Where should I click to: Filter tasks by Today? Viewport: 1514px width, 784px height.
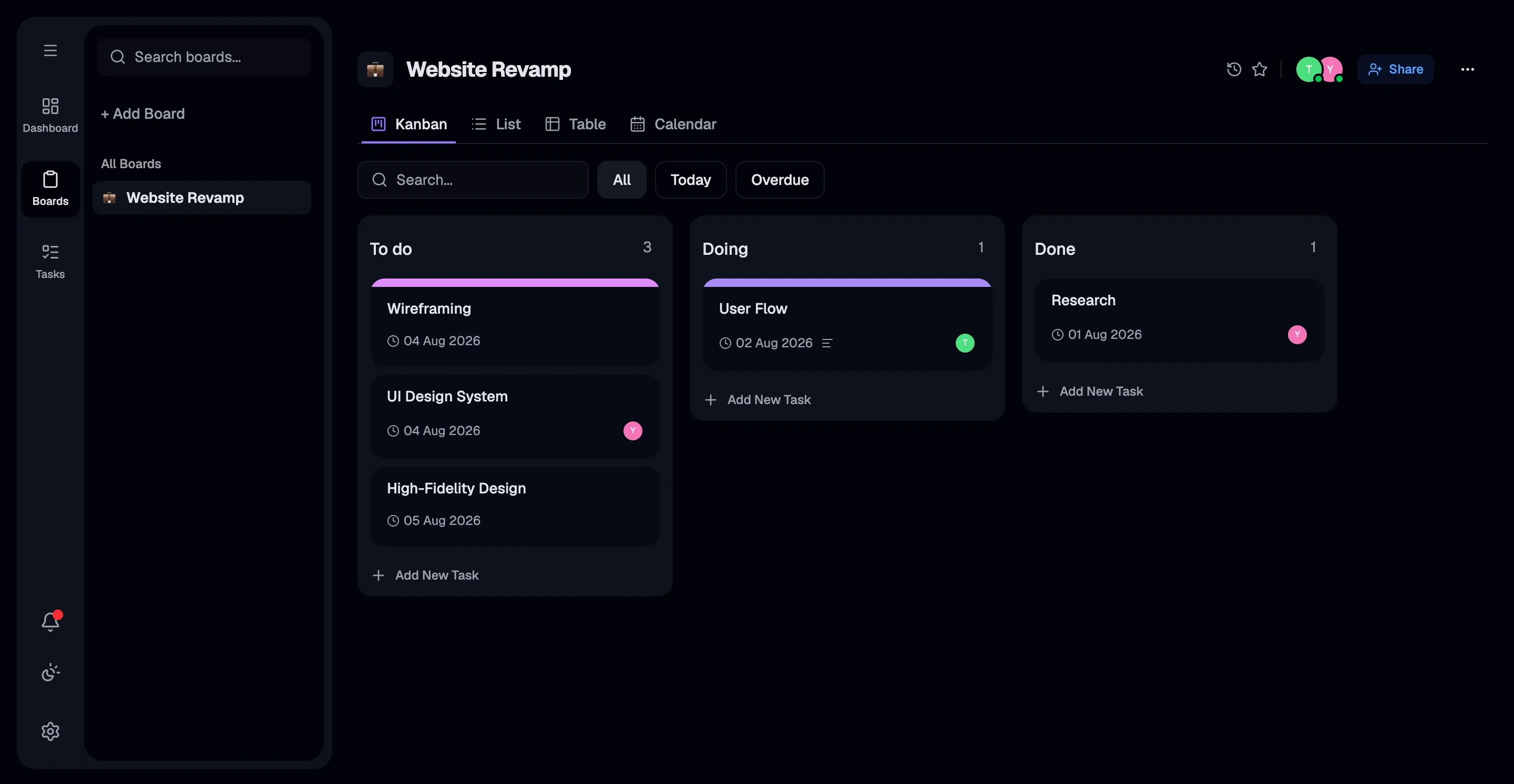[691, 180]
